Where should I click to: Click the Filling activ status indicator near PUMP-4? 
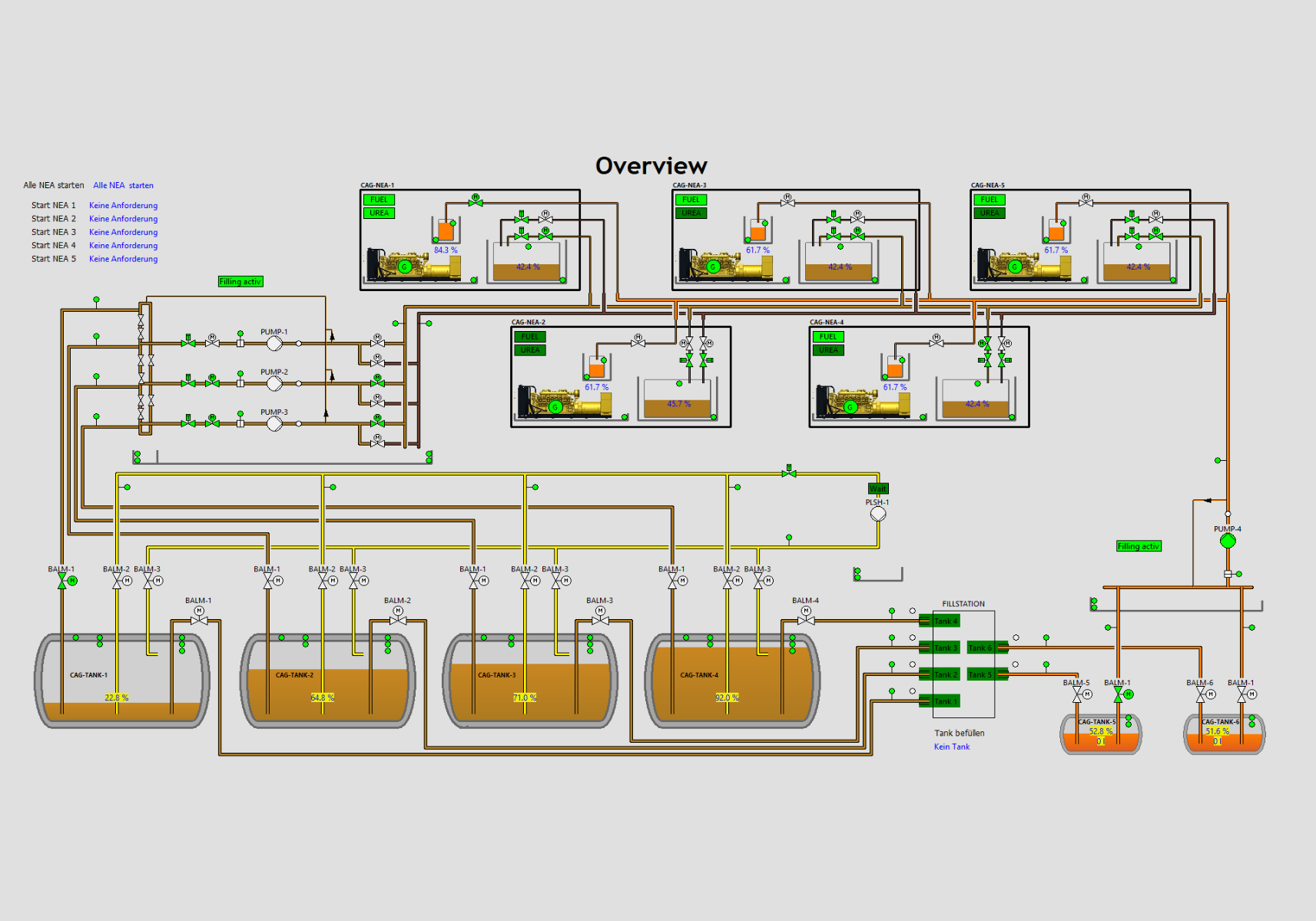tap(1139, 546)
